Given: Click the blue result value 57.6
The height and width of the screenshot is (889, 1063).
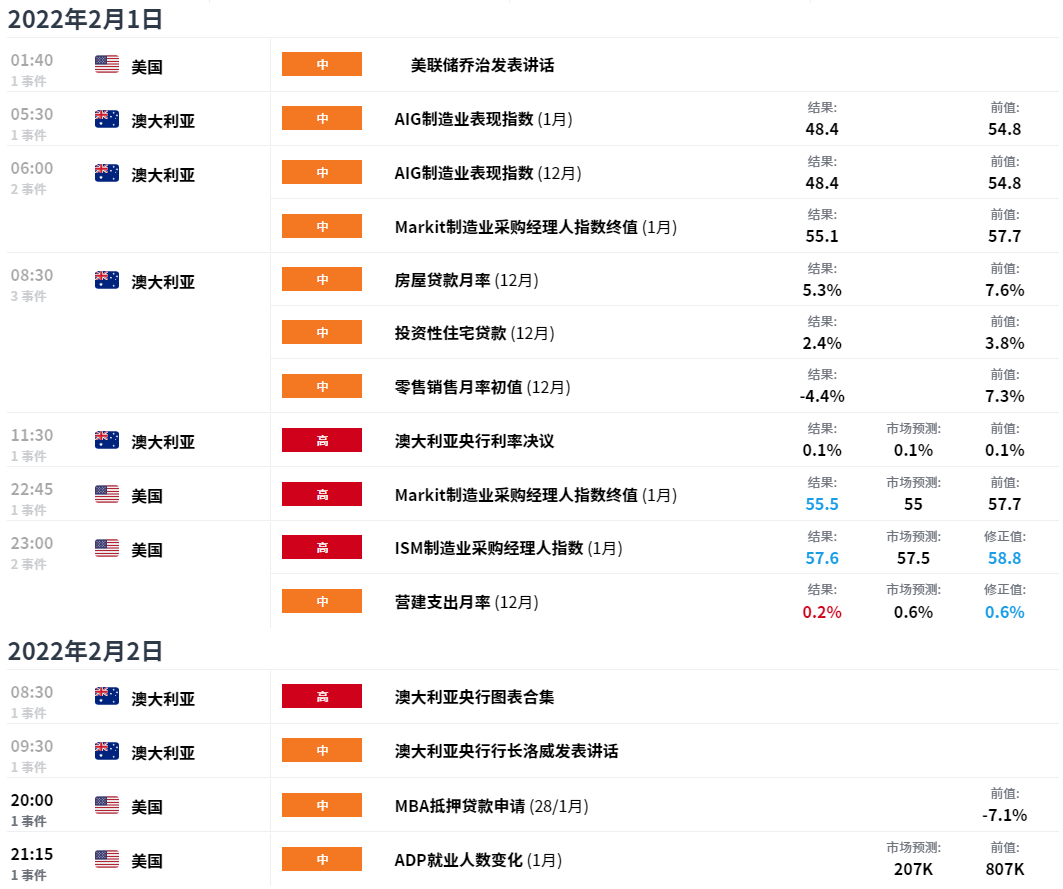Looking at the screenshot, I should point(822,558).
